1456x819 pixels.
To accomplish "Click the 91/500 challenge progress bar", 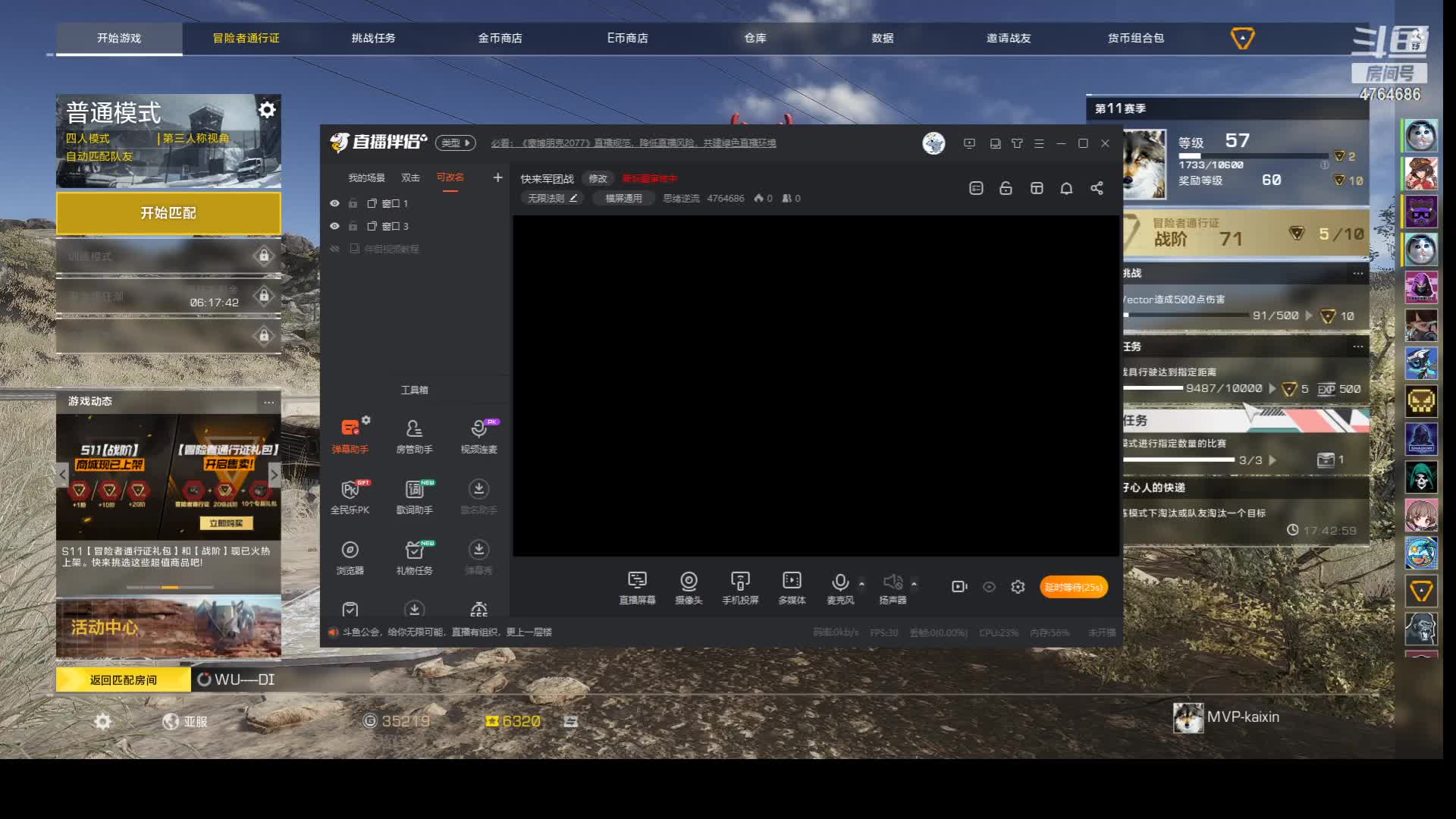I will [1186, 315].
